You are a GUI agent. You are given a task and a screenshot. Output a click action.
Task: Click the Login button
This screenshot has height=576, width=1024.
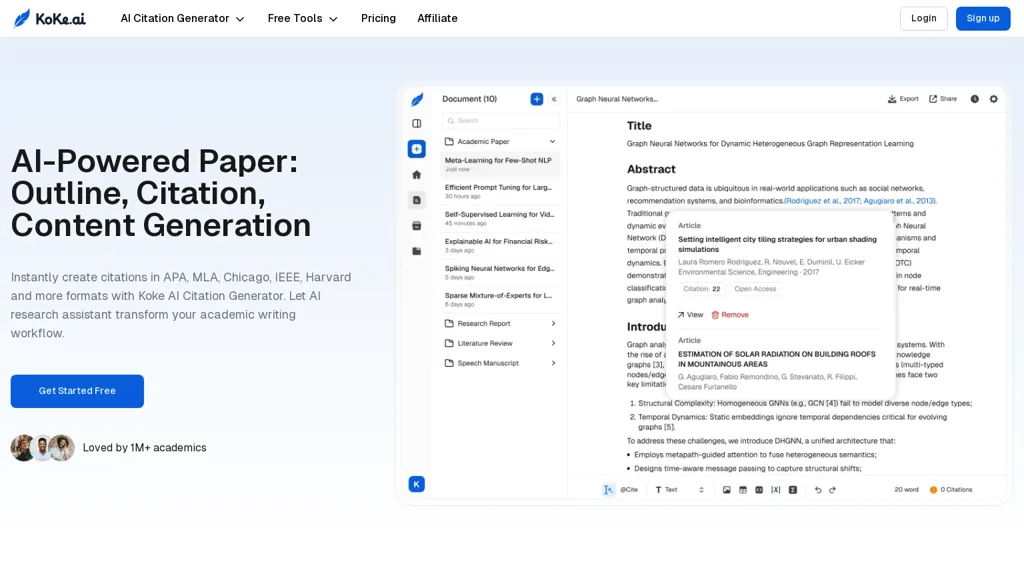click(923, 18)
